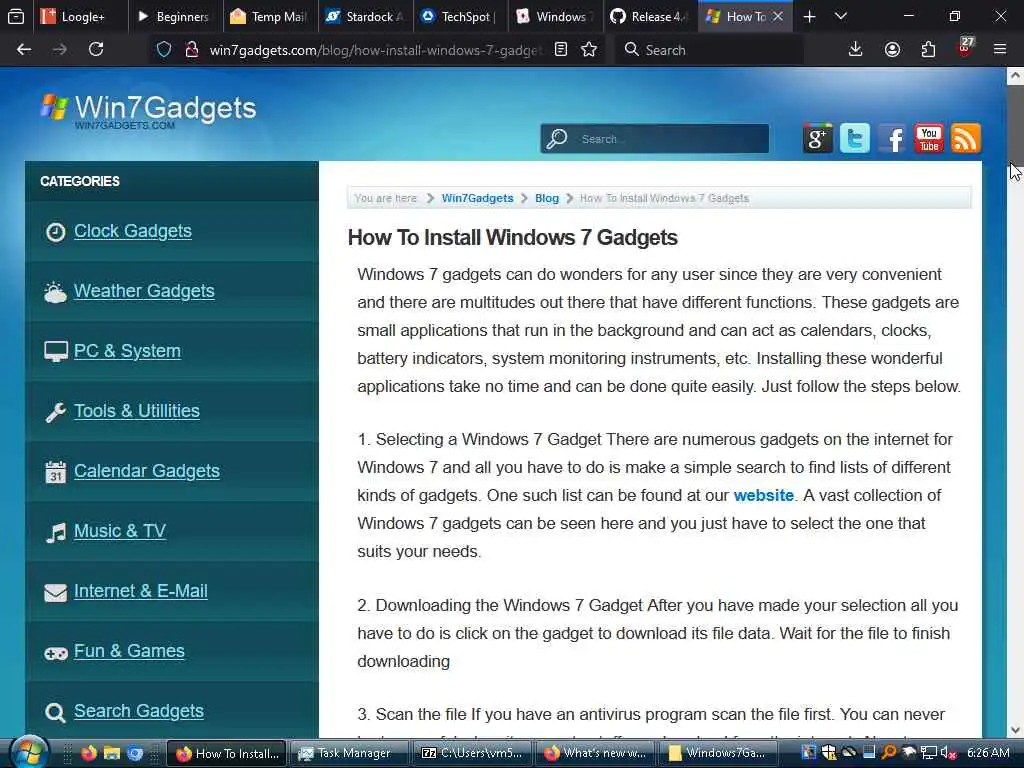Click the monitor icon beside PC & System

coord(56,352)
